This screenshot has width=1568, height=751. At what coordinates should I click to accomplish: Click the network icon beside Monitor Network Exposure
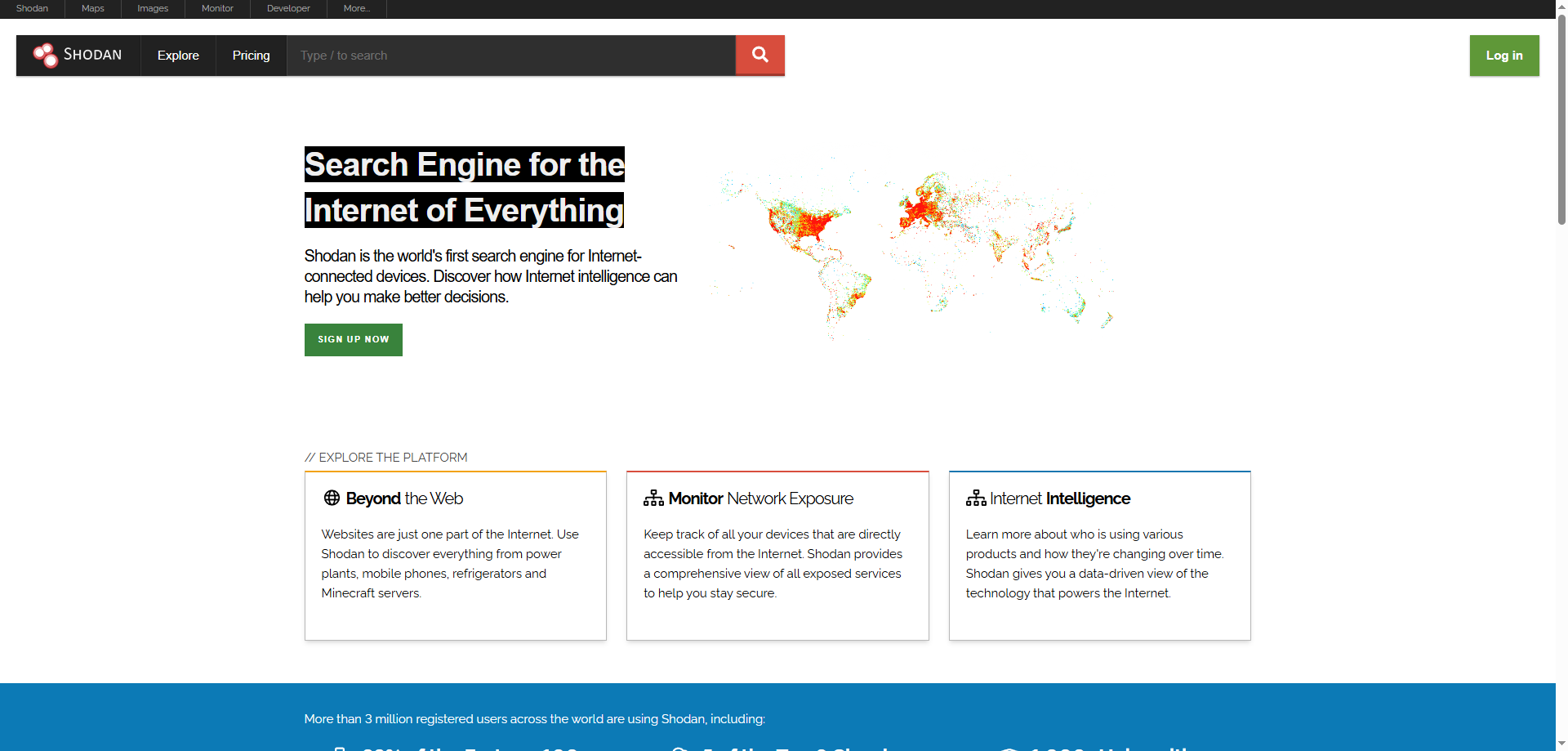653,498
